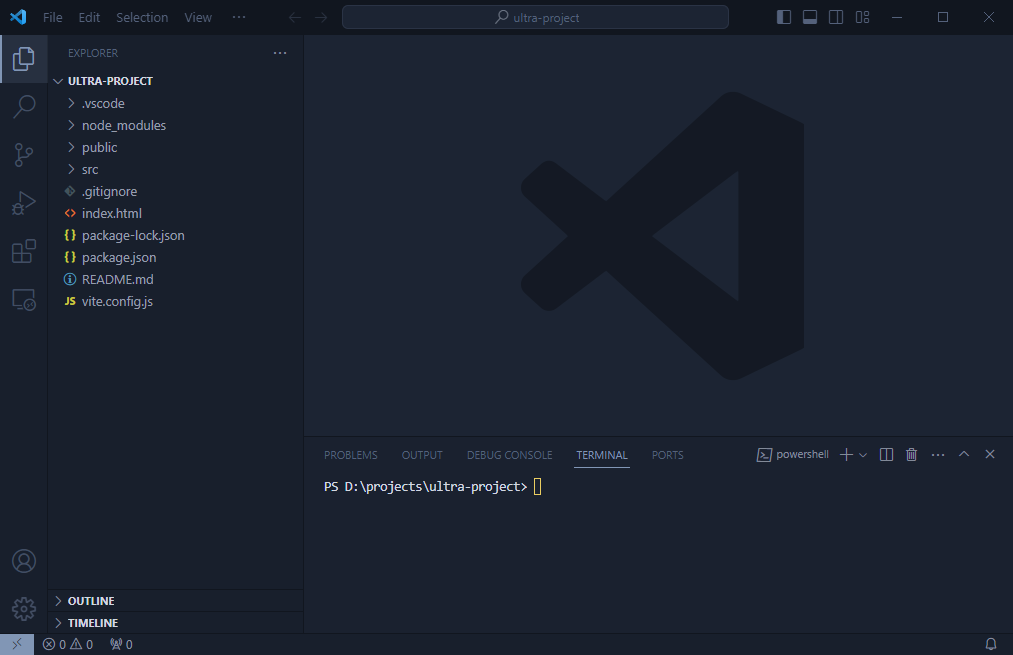Viewport: 1013px width, 655px height.
Task: Open README.md file
Action: point(175,279)
